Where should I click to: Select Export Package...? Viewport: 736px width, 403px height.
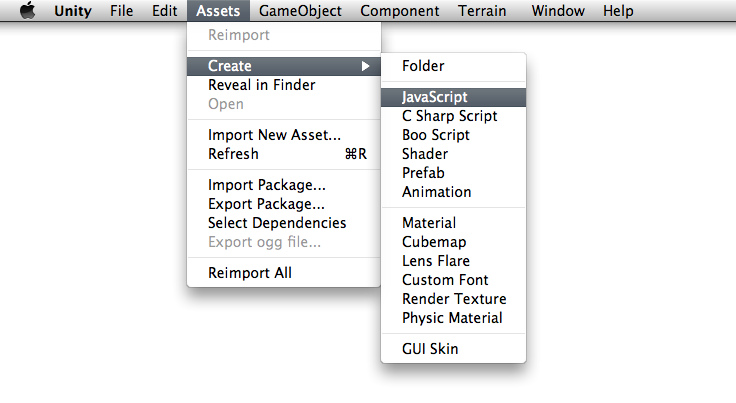284,204
